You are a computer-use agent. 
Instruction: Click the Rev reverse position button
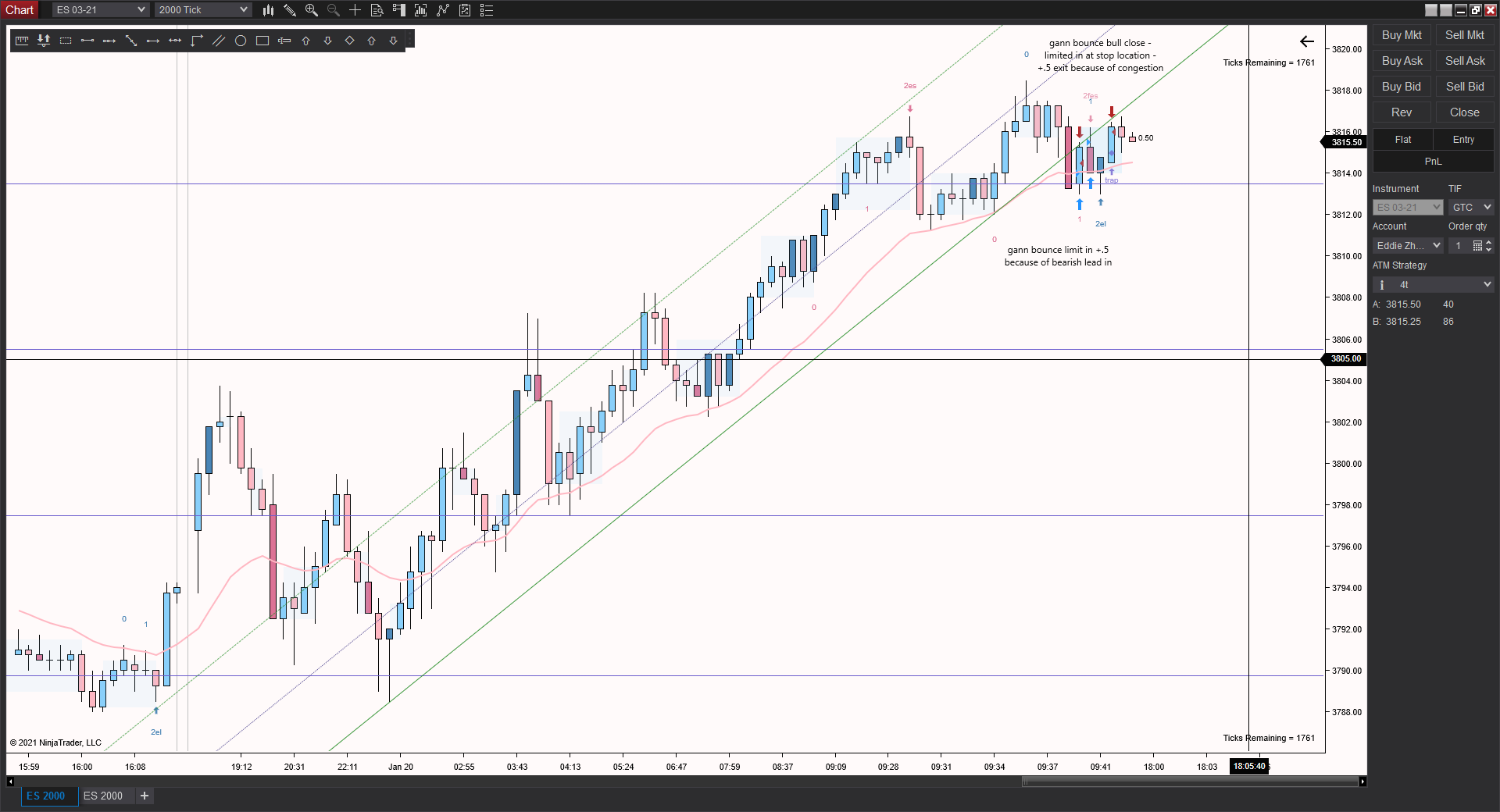[1402, 112]
